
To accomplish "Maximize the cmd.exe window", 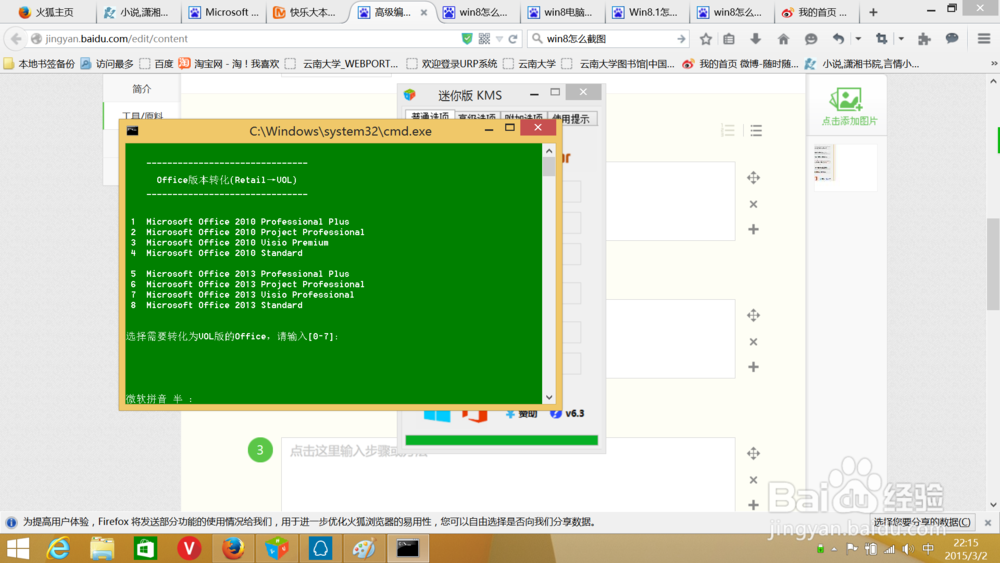I will (510, 128).
